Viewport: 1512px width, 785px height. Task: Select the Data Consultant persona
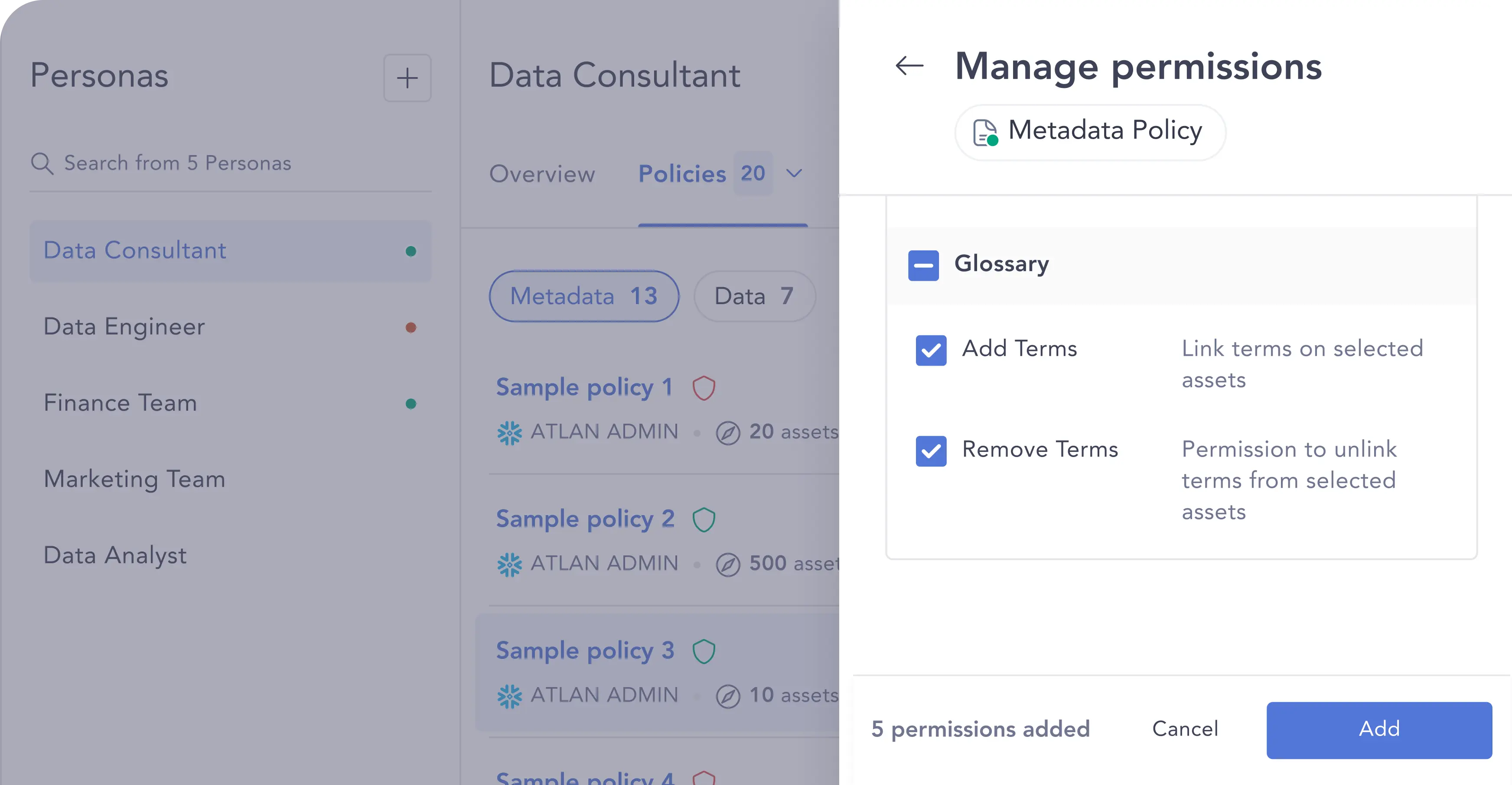pyautogui.click(x=231, y=251)
